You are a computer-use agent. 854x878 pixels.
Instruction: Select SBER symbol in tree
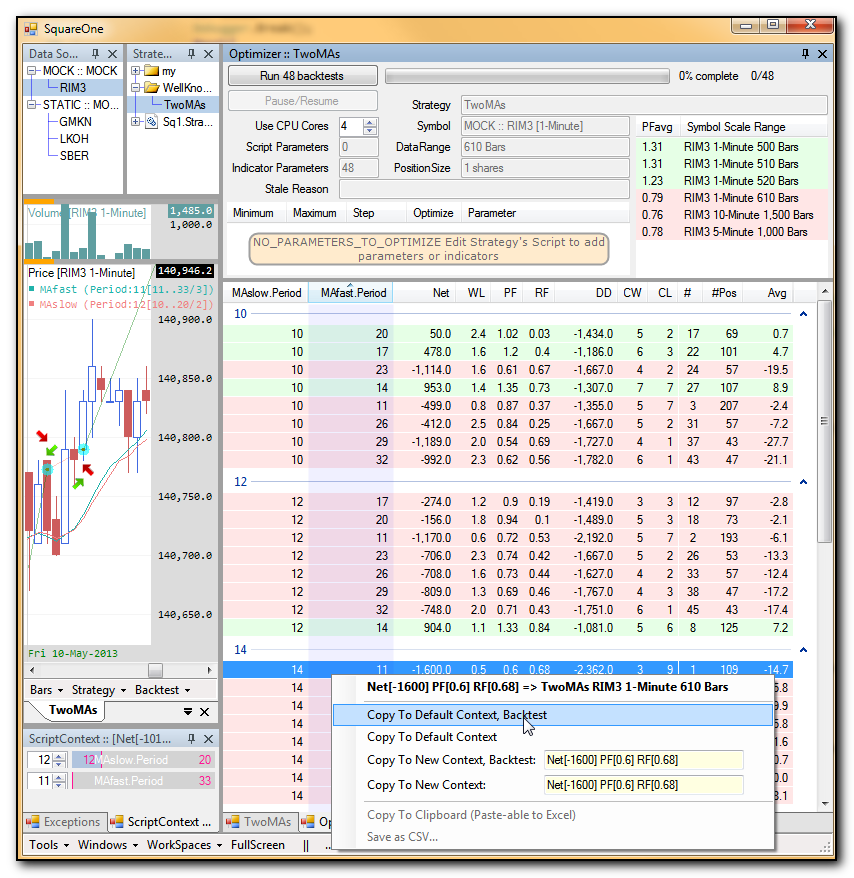[74, 156]
